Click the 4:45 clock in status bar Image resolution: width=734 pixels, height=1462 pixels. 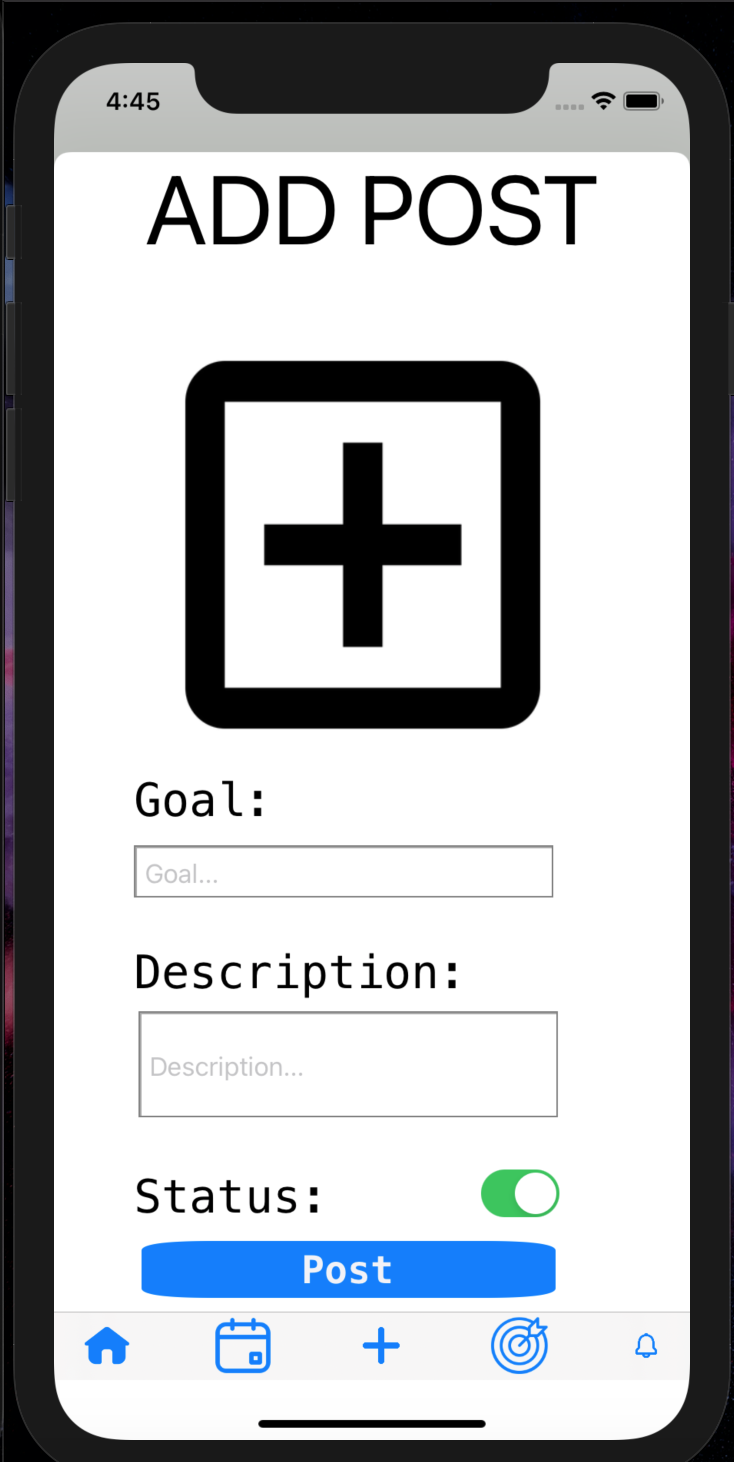pos(133,101)
